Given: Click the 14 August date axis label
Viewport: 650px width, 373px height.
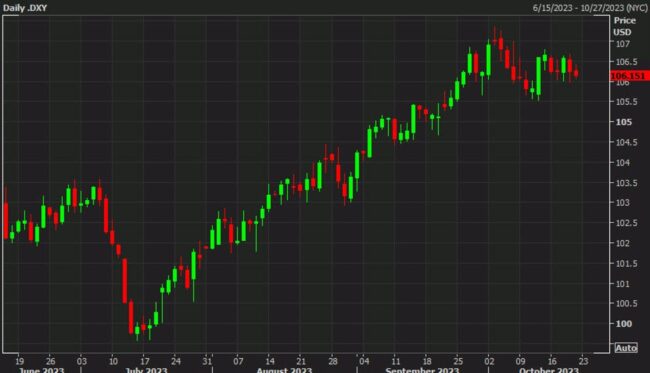Looking at the screenshot, I should tap(269, 361).
